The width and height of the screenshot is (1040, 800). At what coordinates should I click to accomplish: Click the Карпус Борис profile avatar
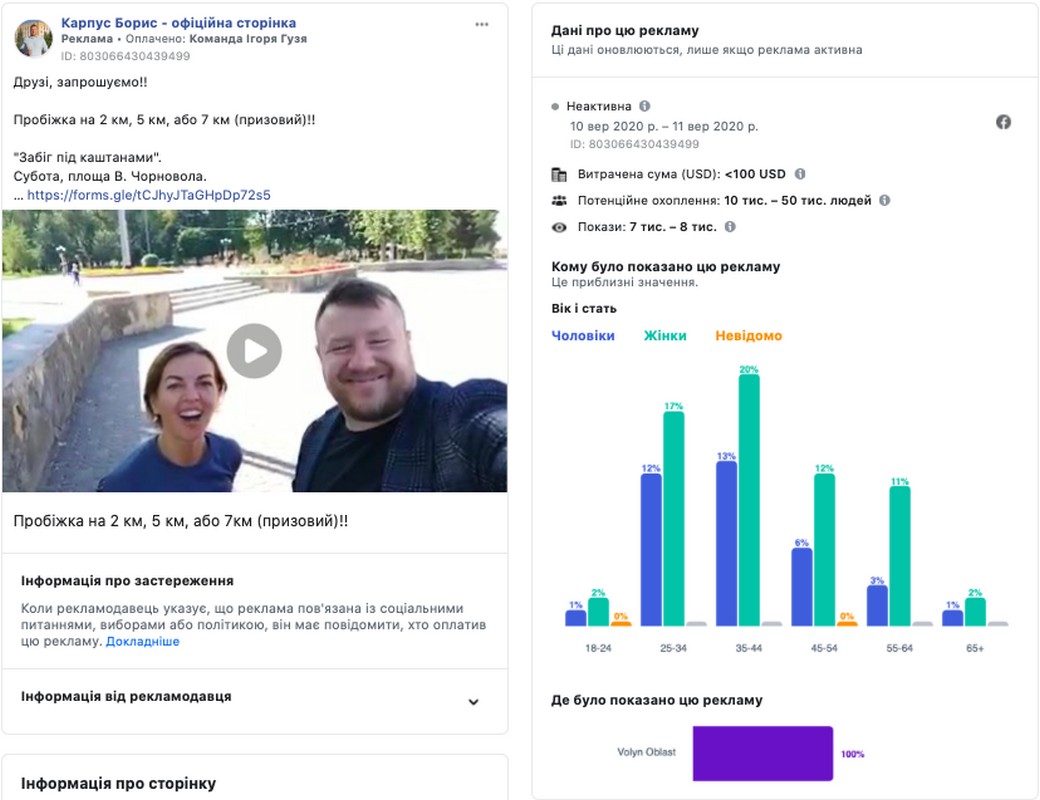33,39
